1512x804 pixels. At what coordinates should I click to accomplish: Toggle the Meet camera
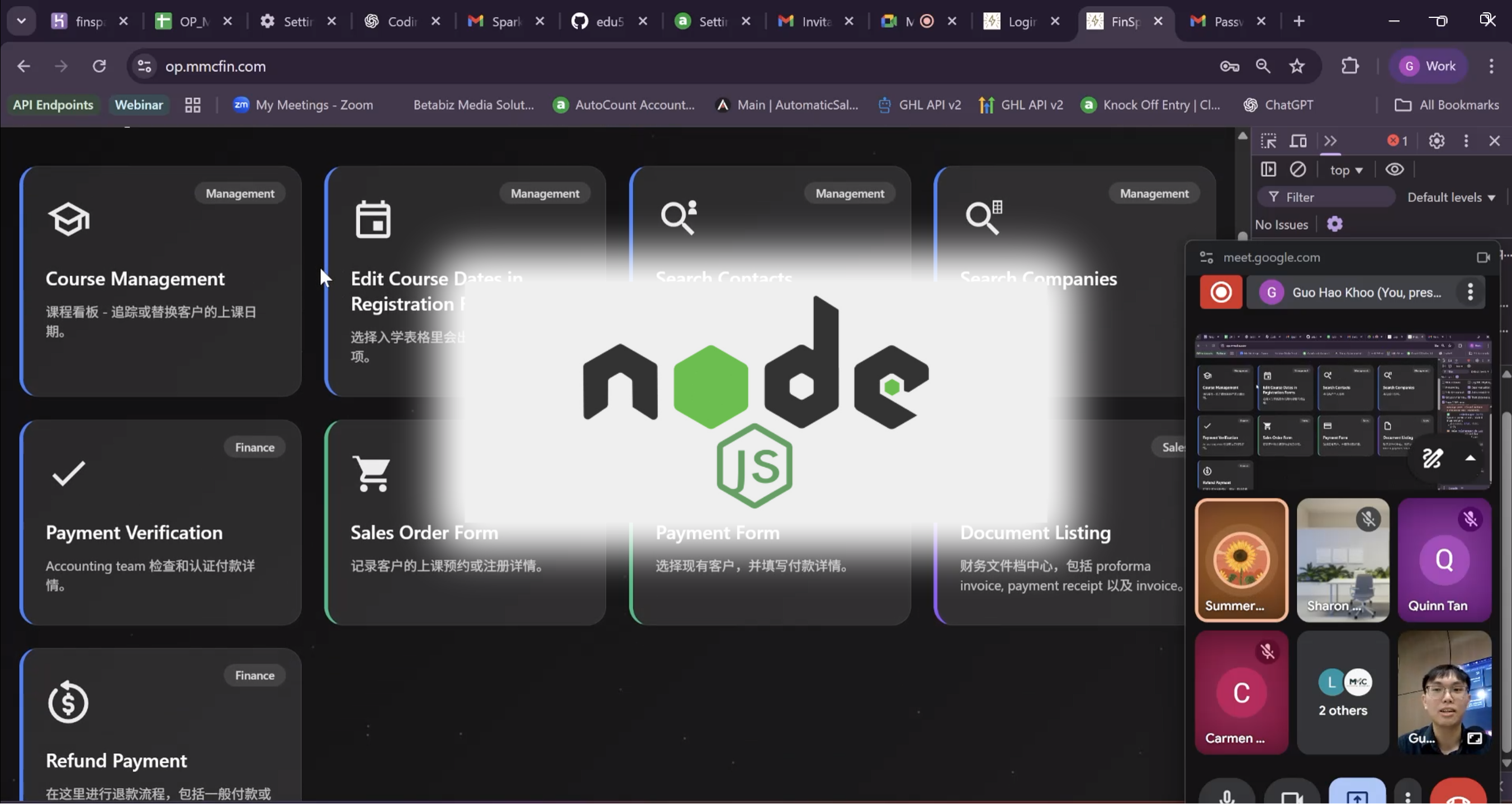[x=1291, y=792]
